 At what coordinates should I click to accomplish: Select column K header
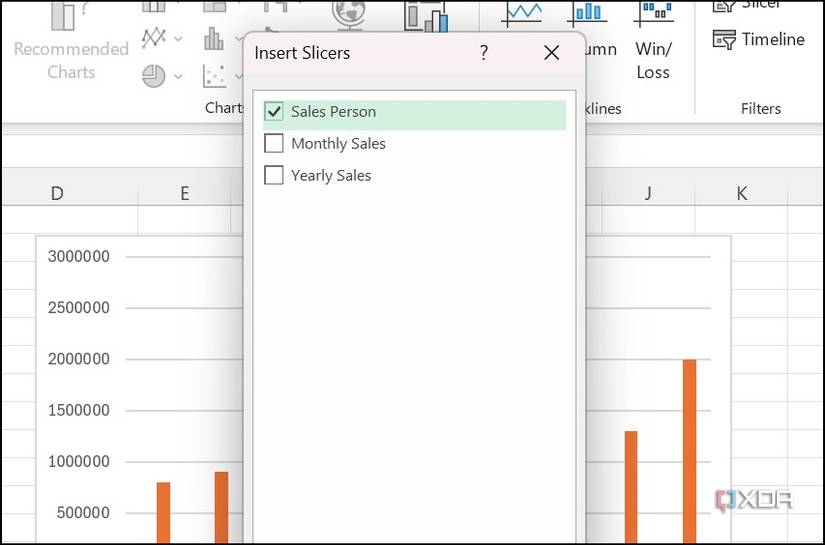coord(741,193)
